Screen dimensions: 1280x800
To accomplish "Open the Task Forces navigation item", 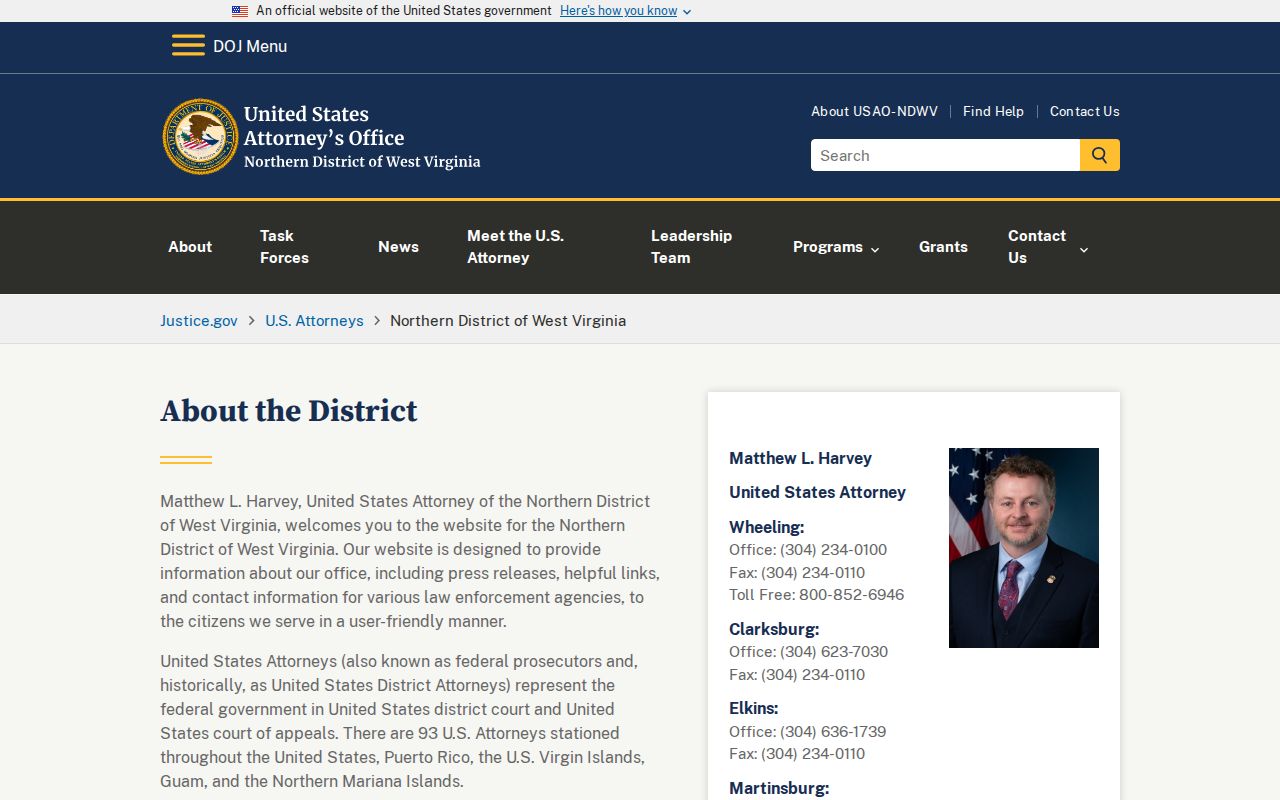I will [284, 247].
